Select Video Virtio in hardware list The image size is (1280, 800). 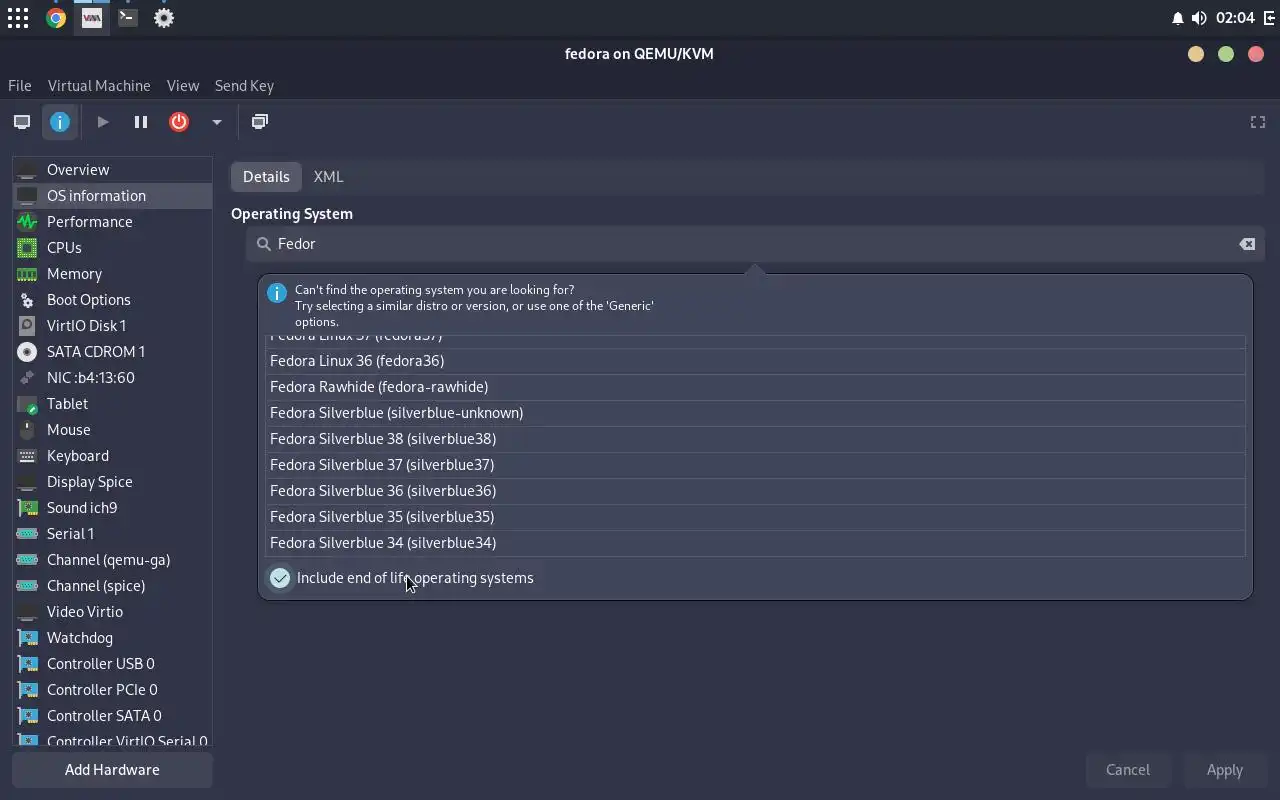(x=112, y=612)
